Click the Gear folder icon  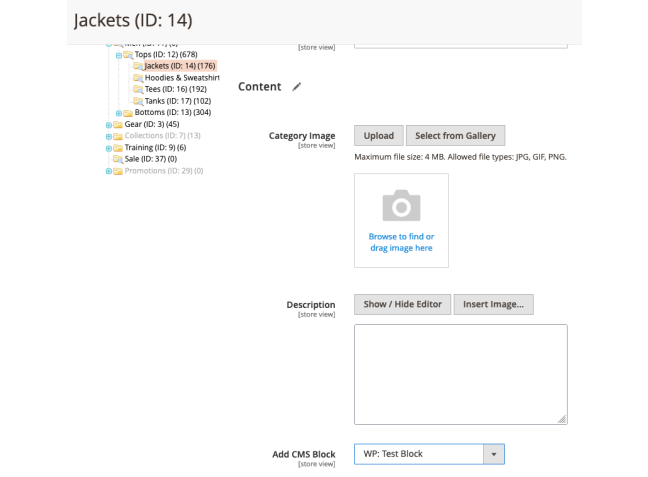[118, 124]
